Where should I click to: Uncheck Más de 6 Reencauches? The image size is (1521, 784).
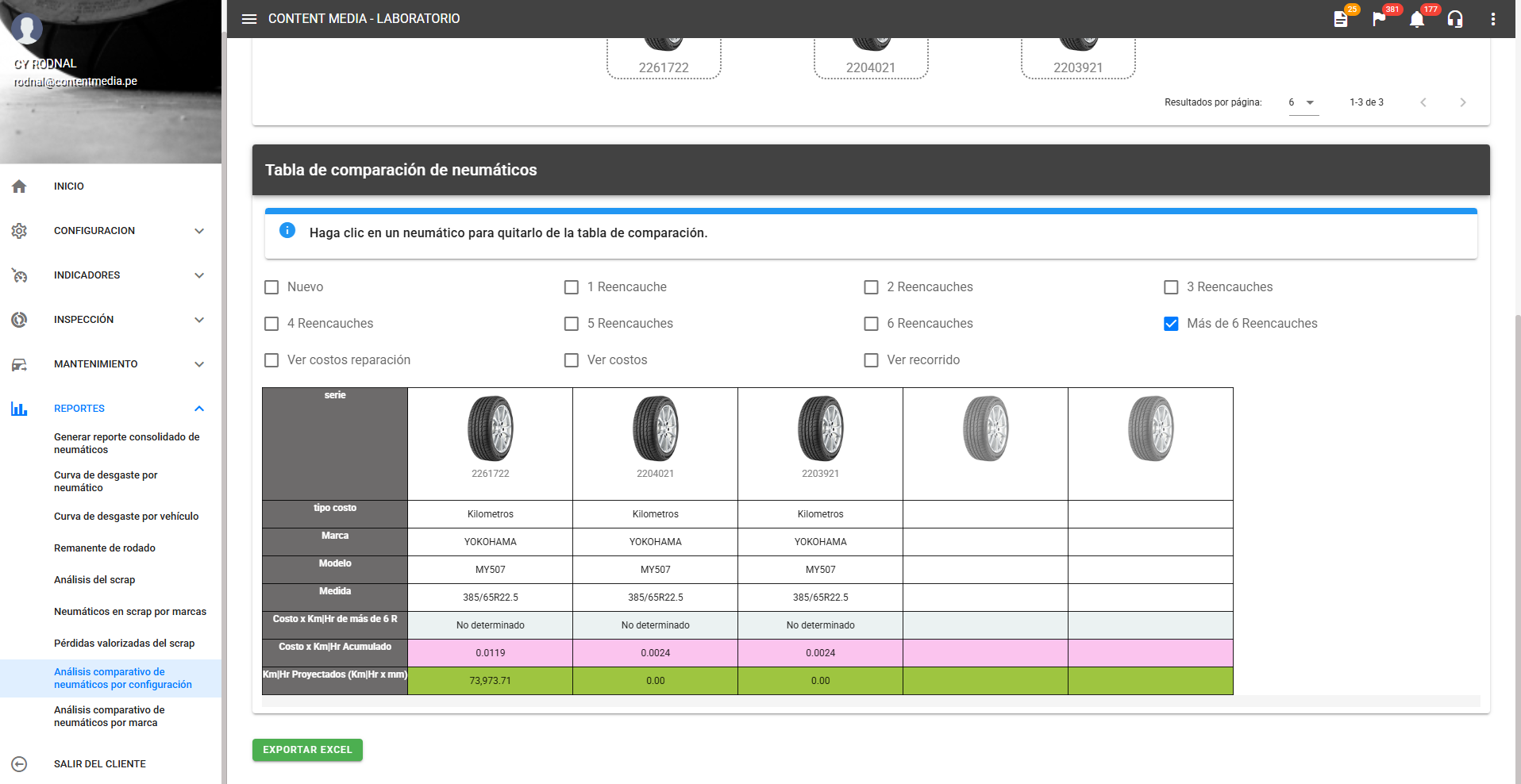click(x=1171, y=324)
